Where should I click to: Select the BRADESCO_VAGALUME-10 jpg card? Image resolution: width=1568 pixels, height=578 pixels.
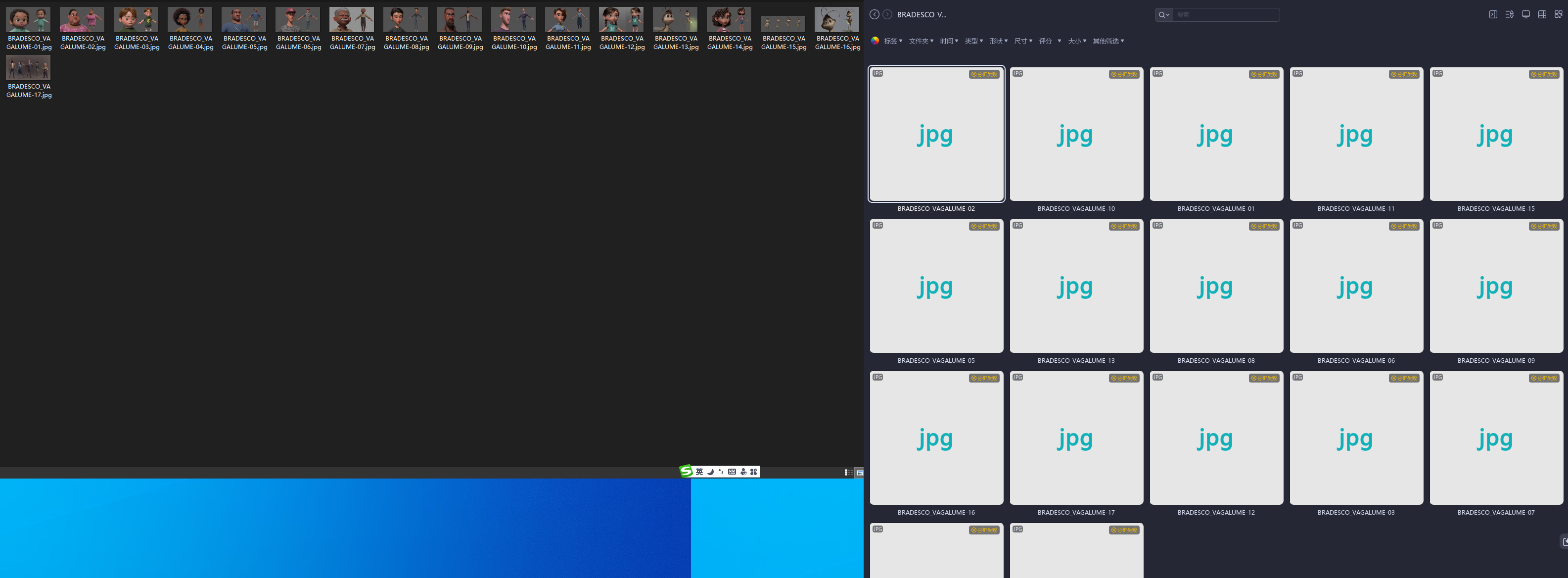1076,134
